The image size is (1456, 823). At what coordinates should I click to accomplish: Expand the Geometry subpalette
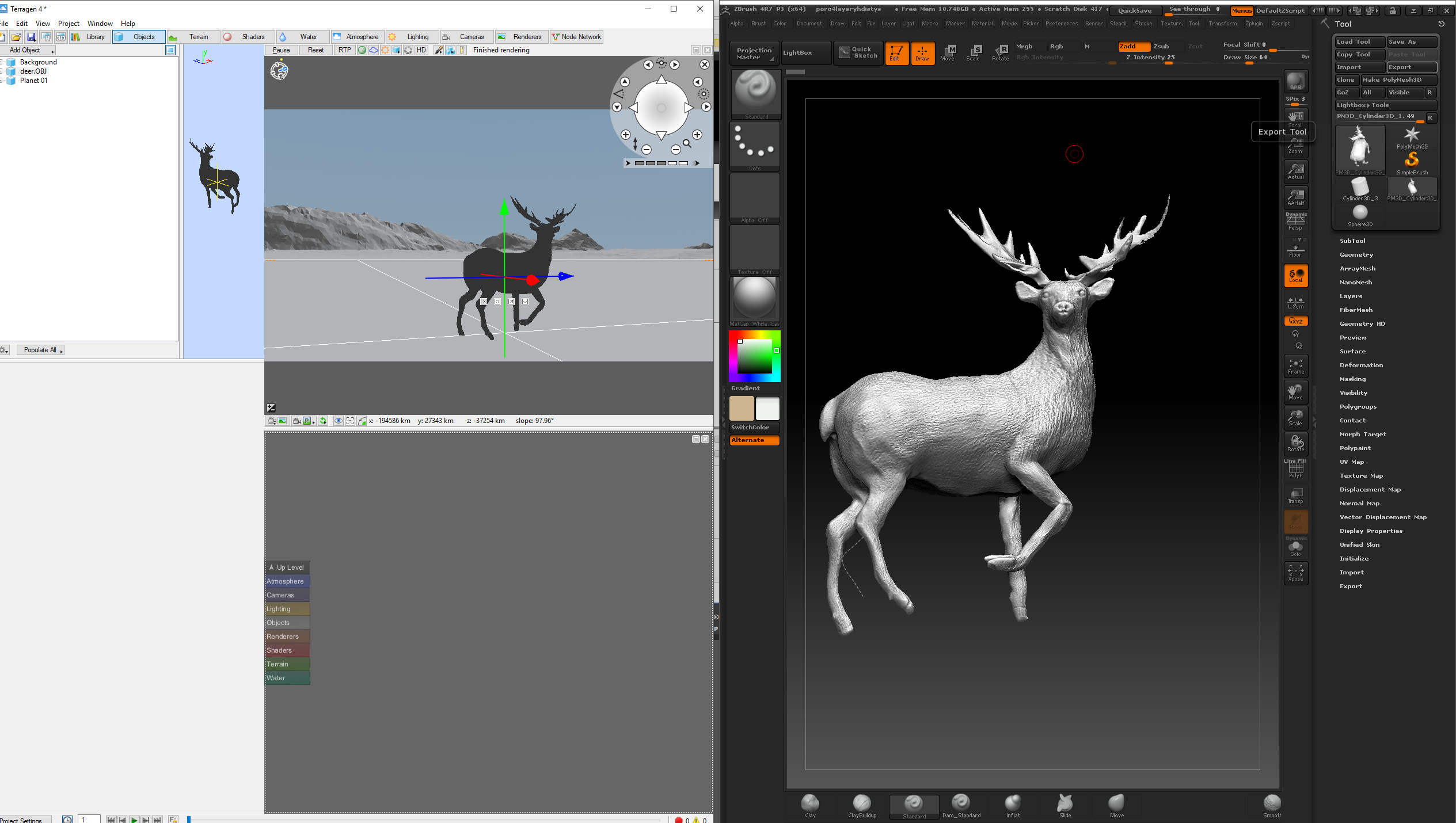pos(1356,255)
